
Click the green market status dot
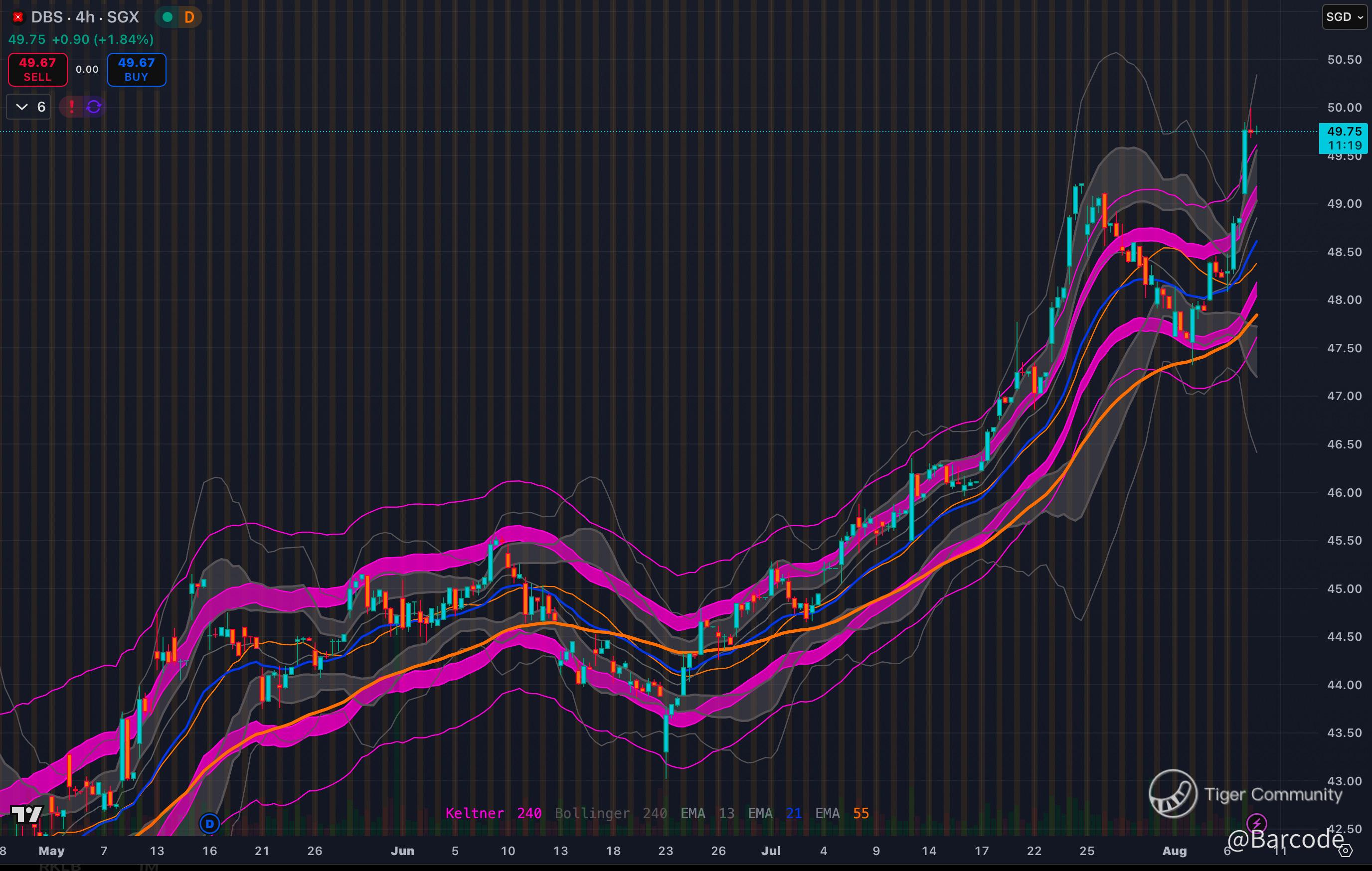[x=168, y=17]
